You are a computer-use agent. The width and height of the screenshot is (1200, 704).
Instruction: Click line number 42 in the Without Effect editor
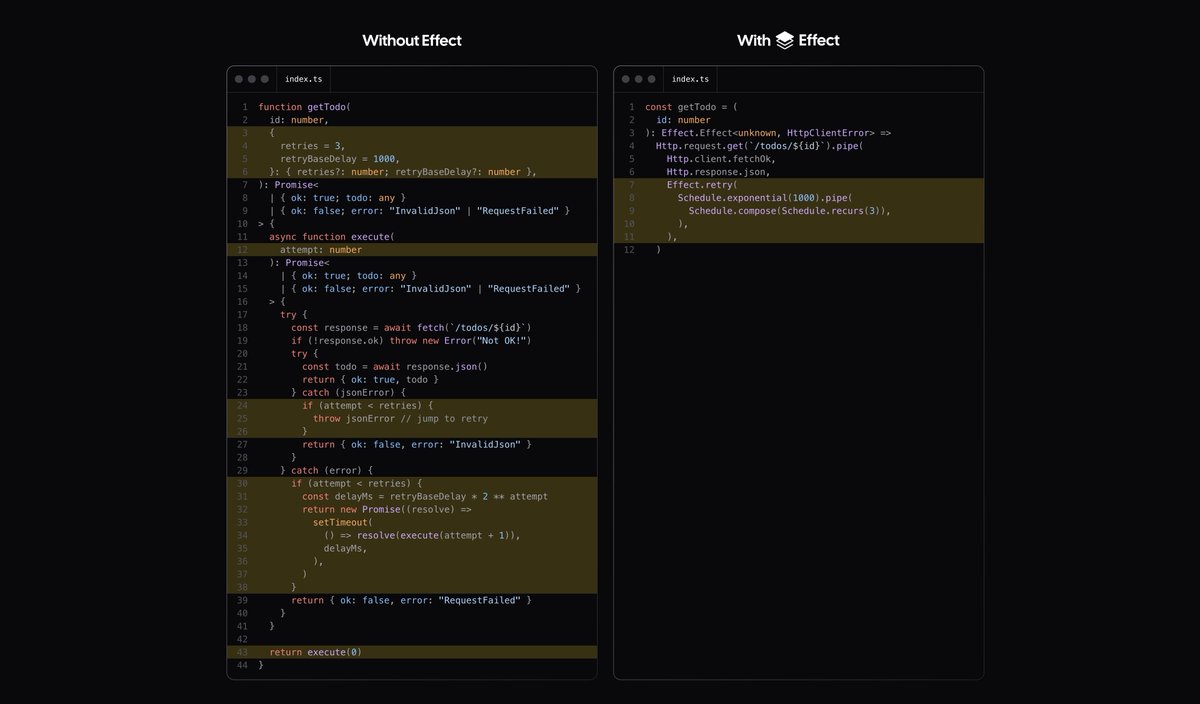click(x=242, y=640)
